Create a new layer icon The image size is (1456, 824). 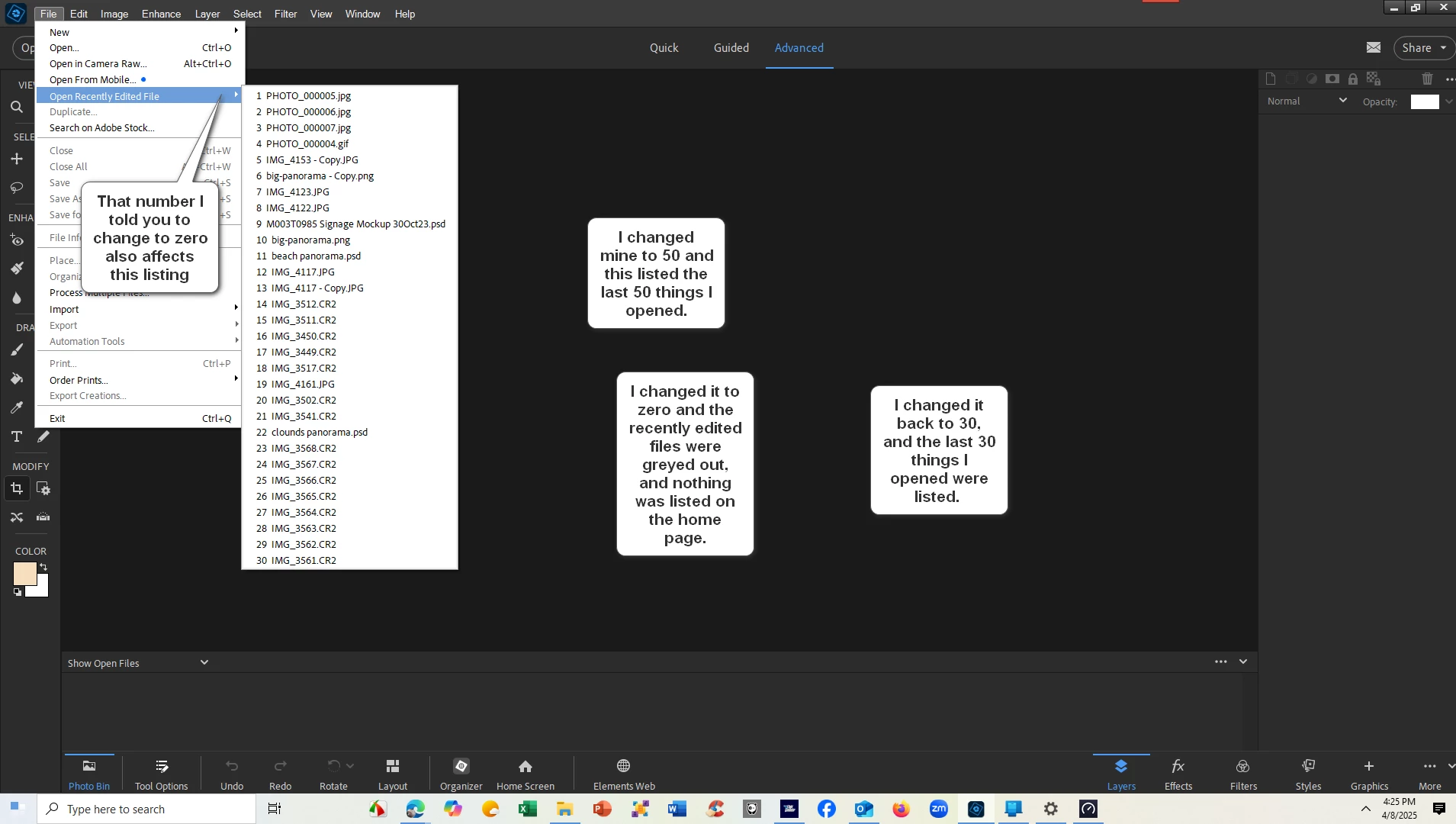pos(1270,79)
